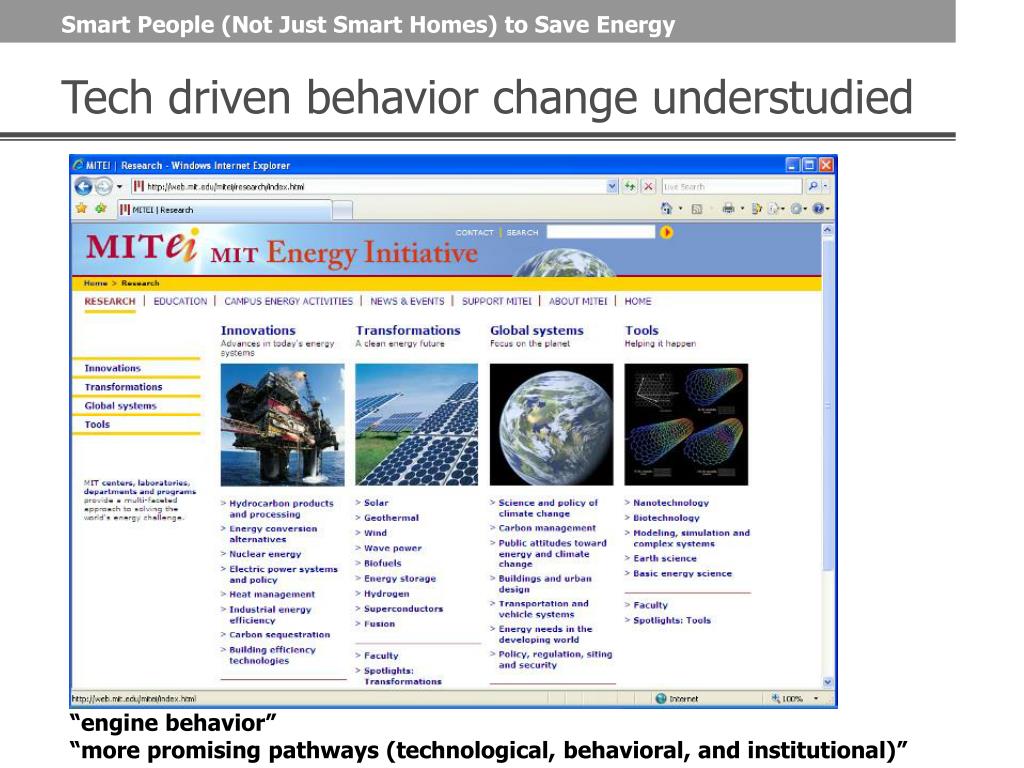This screenshot has height=768, width=1024.
Task: Click the MITei logo
Action: click(x=142, y=246)
